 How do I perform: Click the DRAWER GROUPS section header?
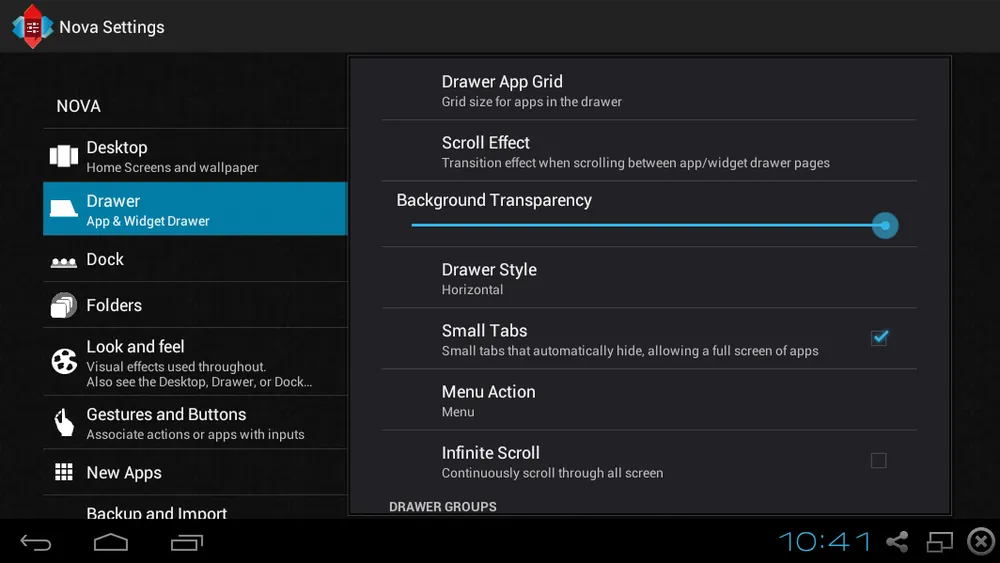click(x=443, y=506)
